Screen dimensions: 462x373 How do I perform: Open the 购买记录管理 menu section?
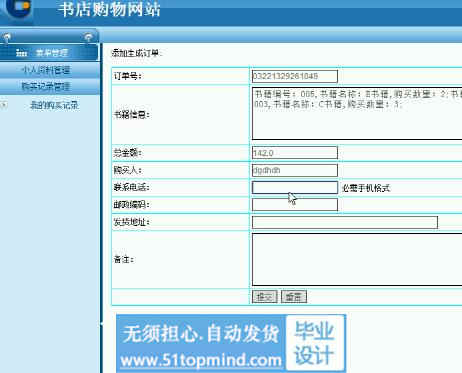[x=49, y=87]
